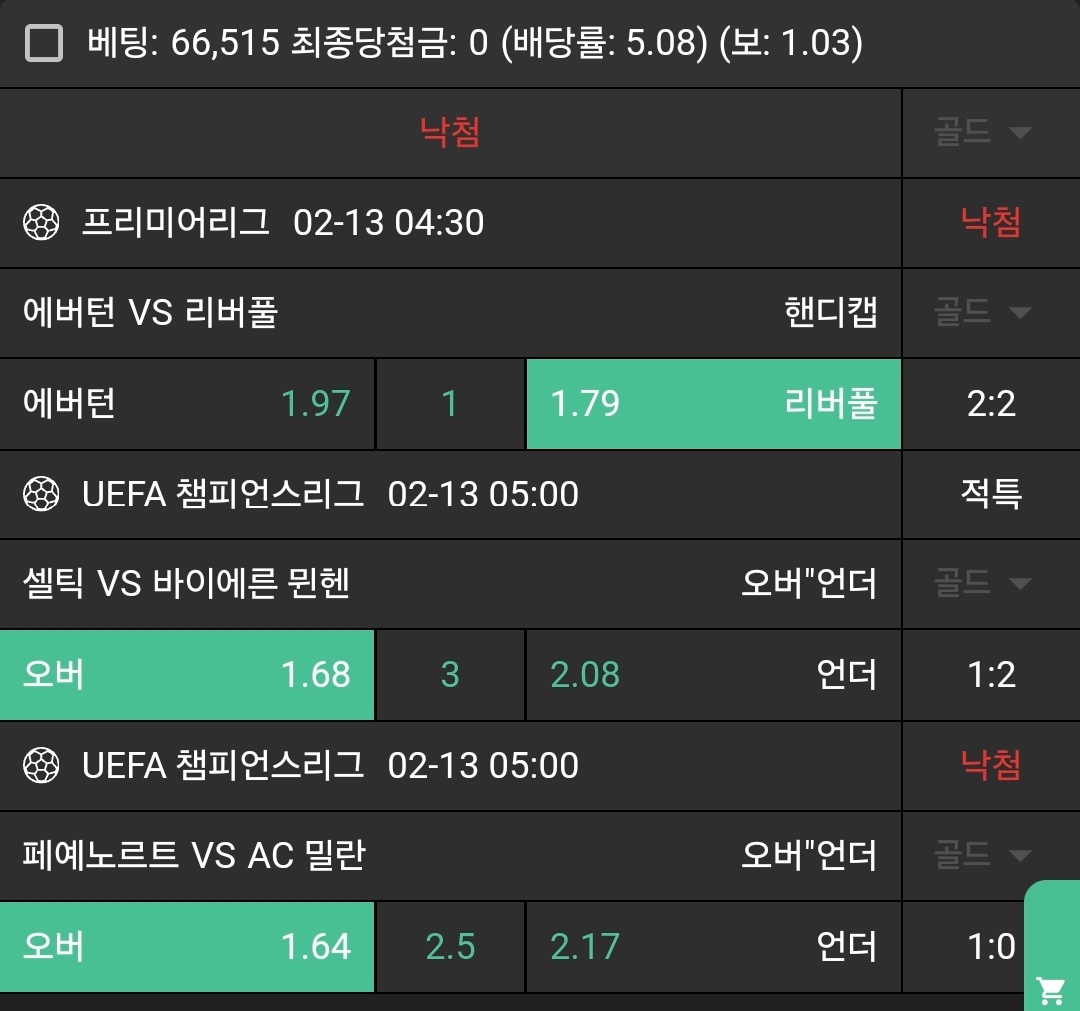Image resolution: width=1080 pixels, height=1011 pixels.
Task: Select the 에버턴 1.97 option
Action: point(187,404)
